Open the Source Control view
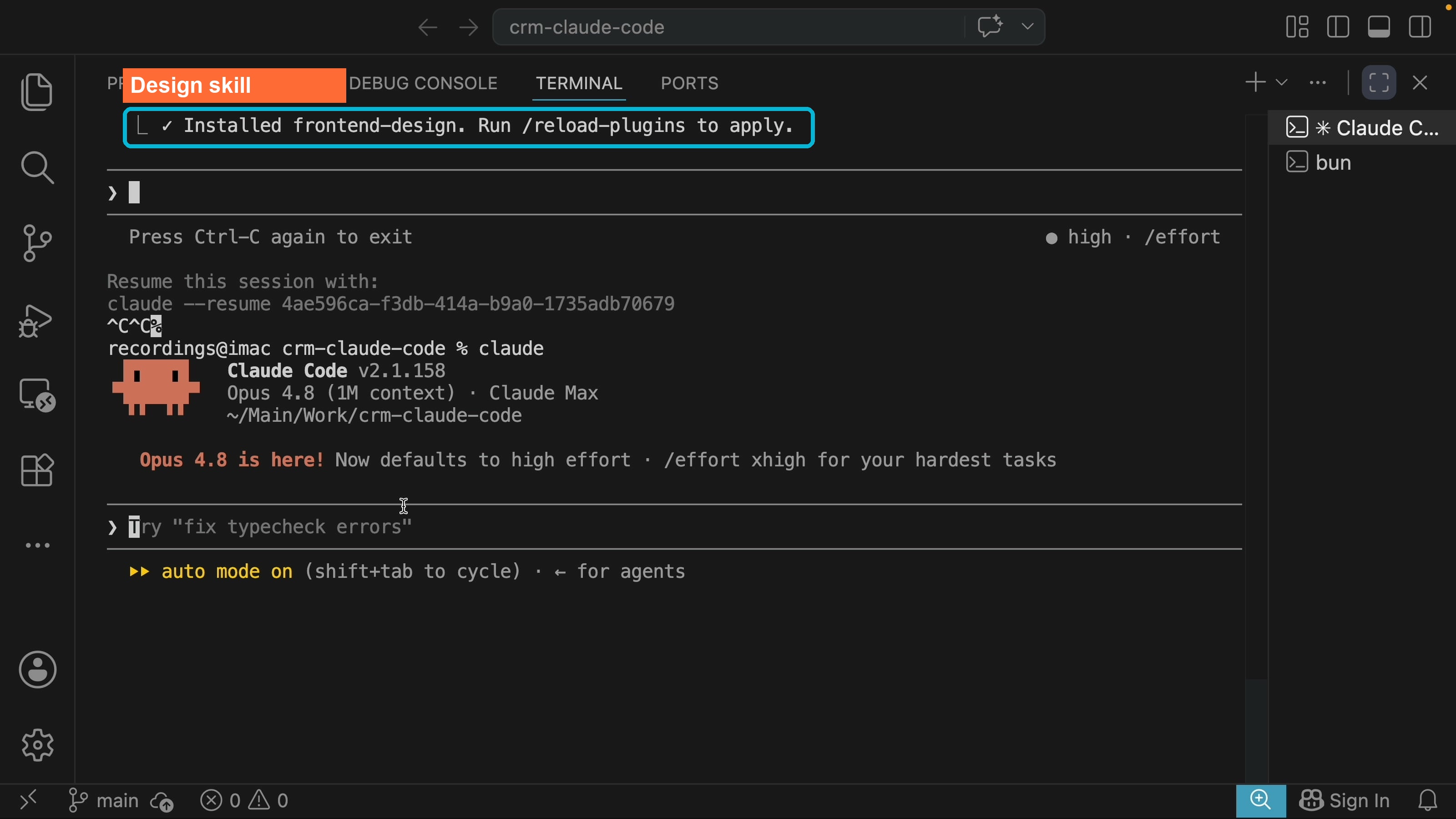 tap(37, 243)
